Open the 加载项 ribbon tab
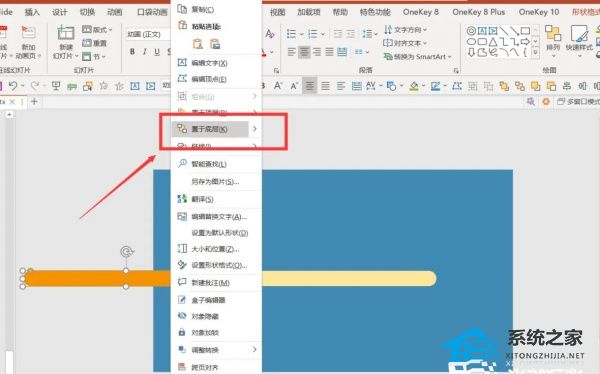The image size is (600, 374). point(309,12)
